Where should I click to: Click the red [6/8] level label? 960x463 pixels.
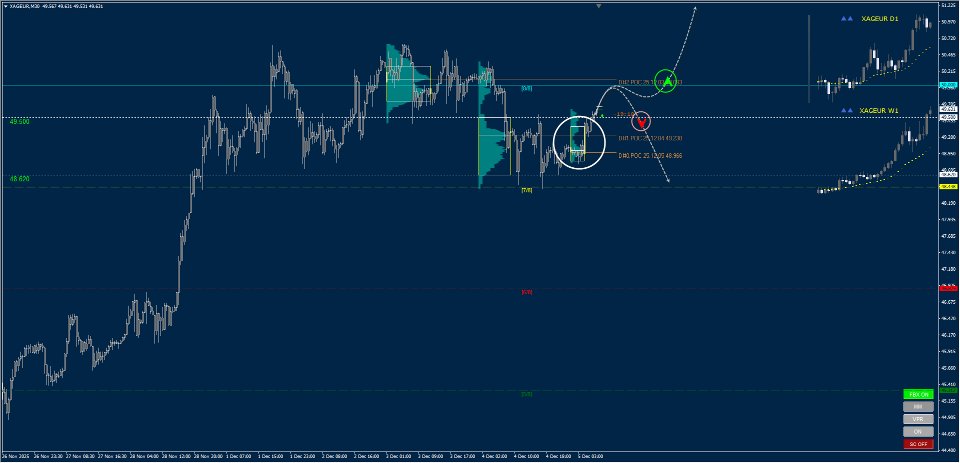coord(527,292)
